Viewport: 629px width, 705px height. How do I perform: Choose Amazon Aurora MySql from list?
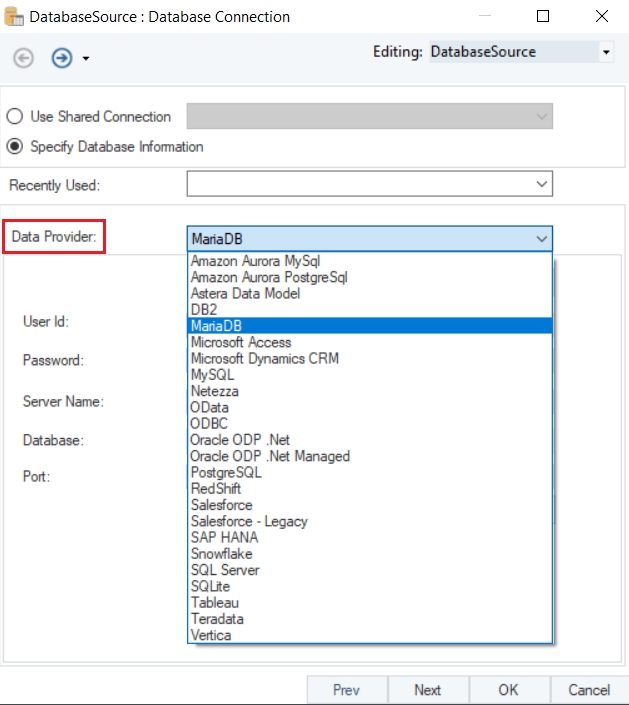370,261
